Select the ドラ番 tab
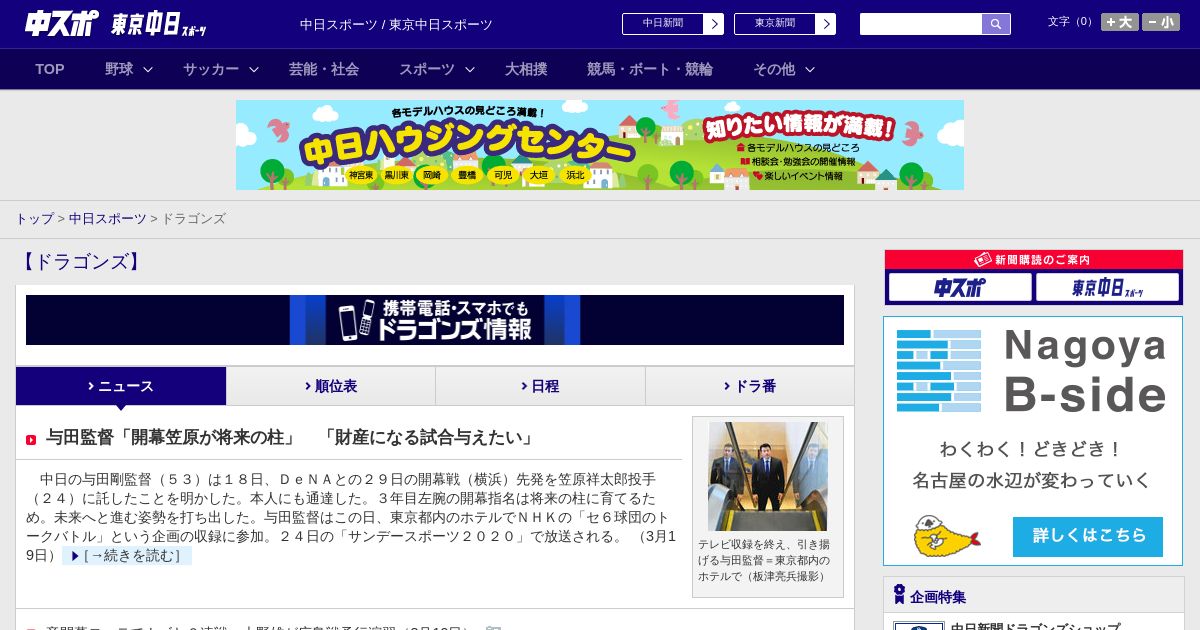Image resolution: width=1200 pixels, height=630 pixels. click(750, 386)
